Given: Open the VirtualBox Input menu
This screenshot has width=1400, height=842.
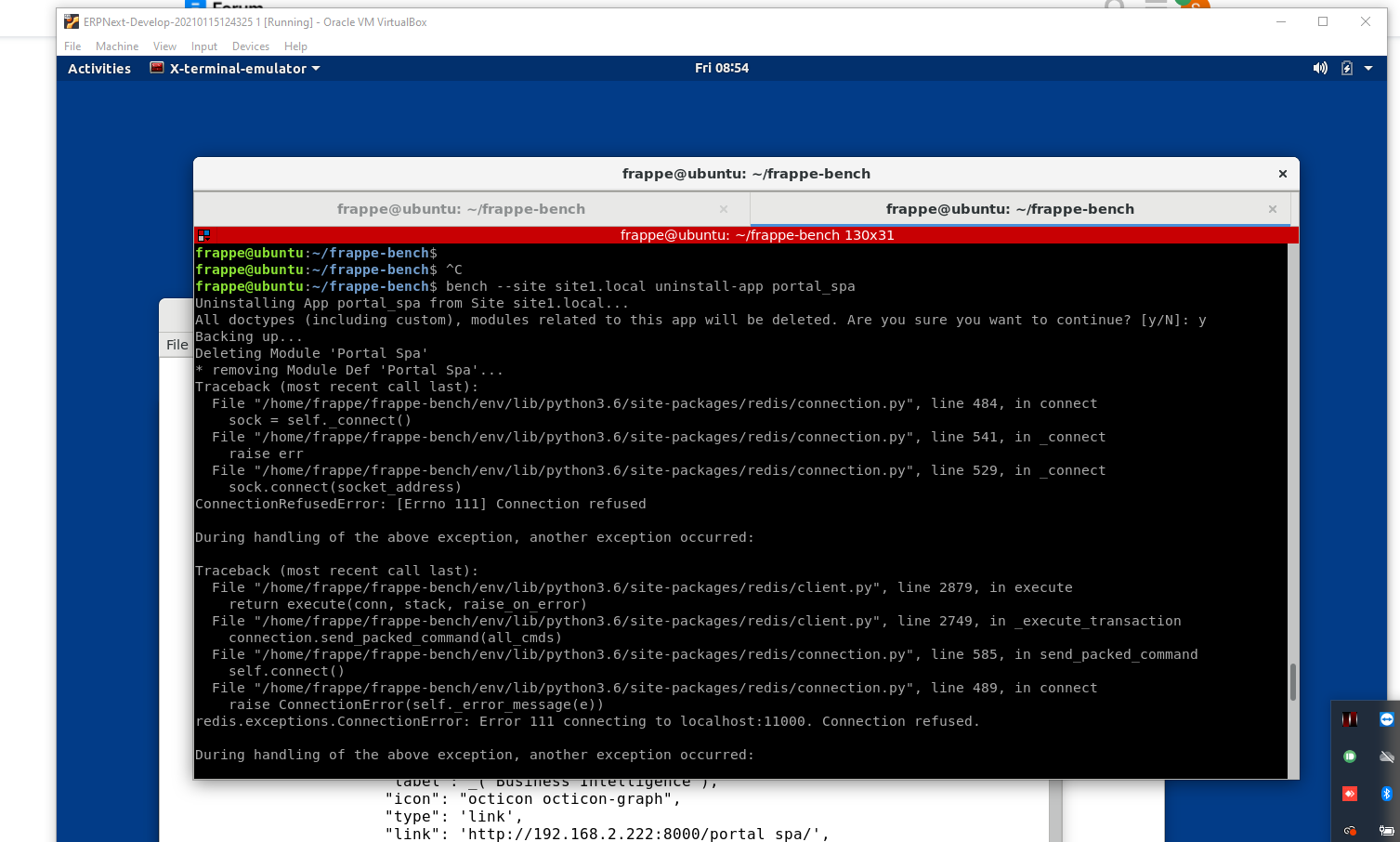Looking at the screenshot, I should [204, 46].
